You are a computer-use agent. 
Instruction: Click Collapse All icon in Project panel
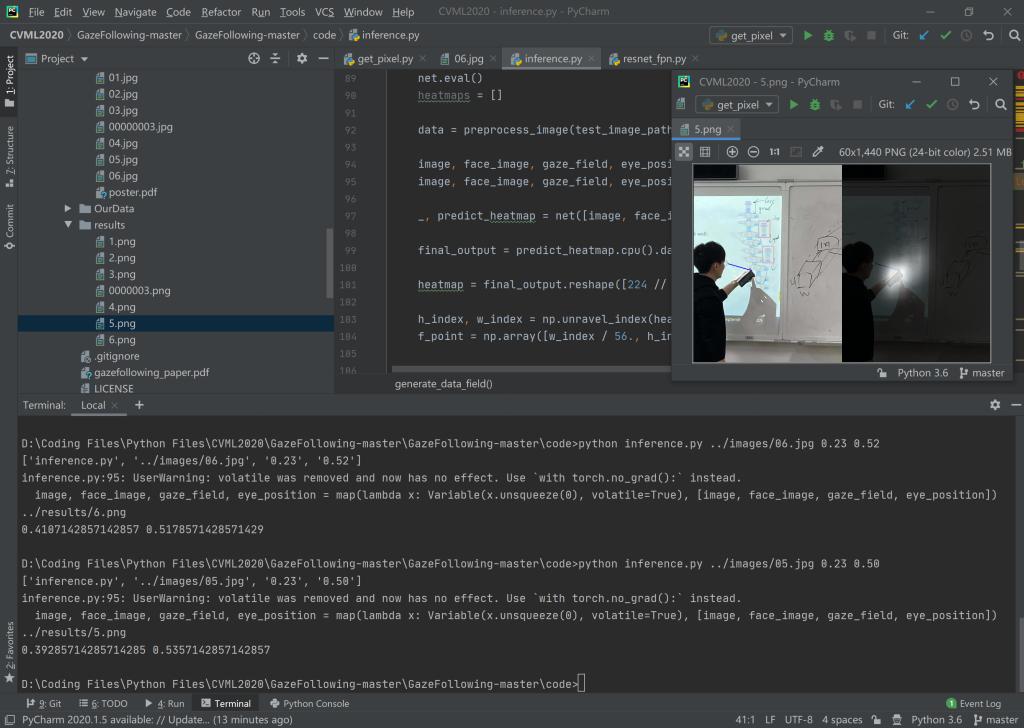(275, 59)
